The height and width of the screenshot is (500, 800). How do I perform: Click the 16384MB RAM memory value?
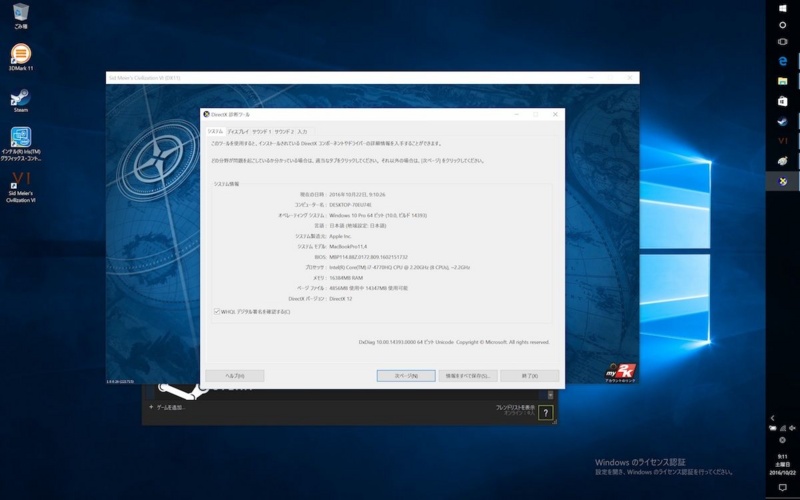click(346, 278)
